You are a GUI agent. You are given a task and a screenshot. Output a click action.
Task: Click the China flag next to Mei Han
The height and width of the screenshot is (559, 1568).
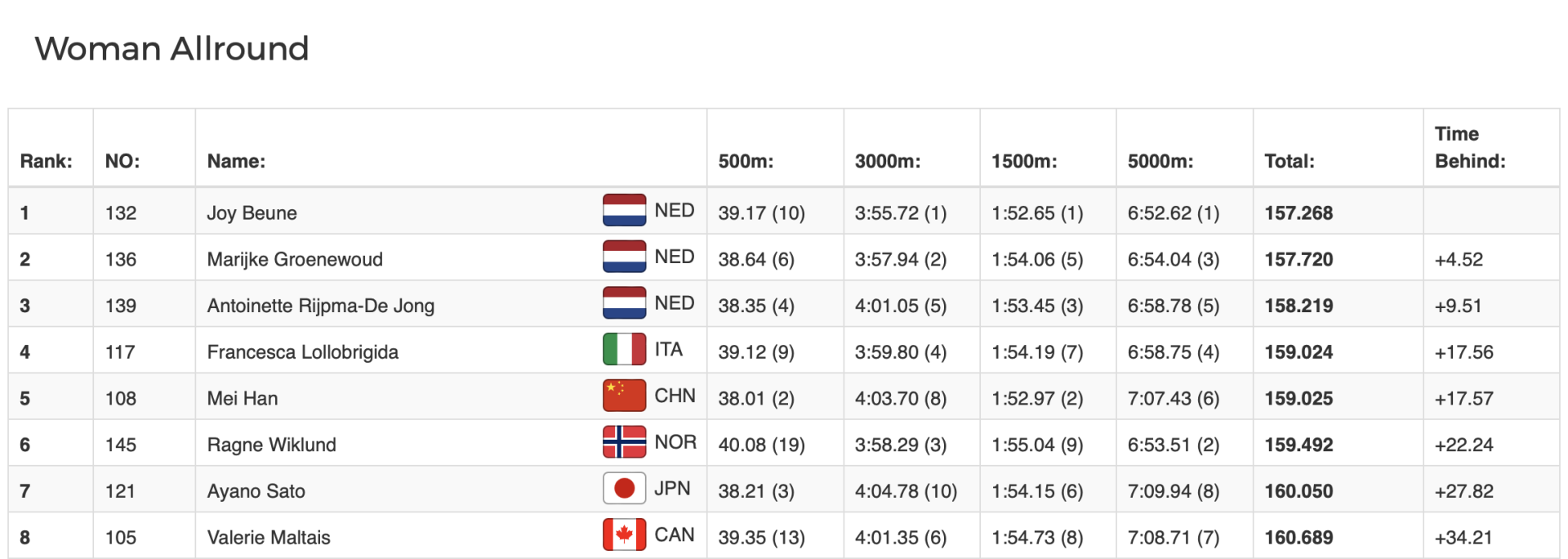624,396
